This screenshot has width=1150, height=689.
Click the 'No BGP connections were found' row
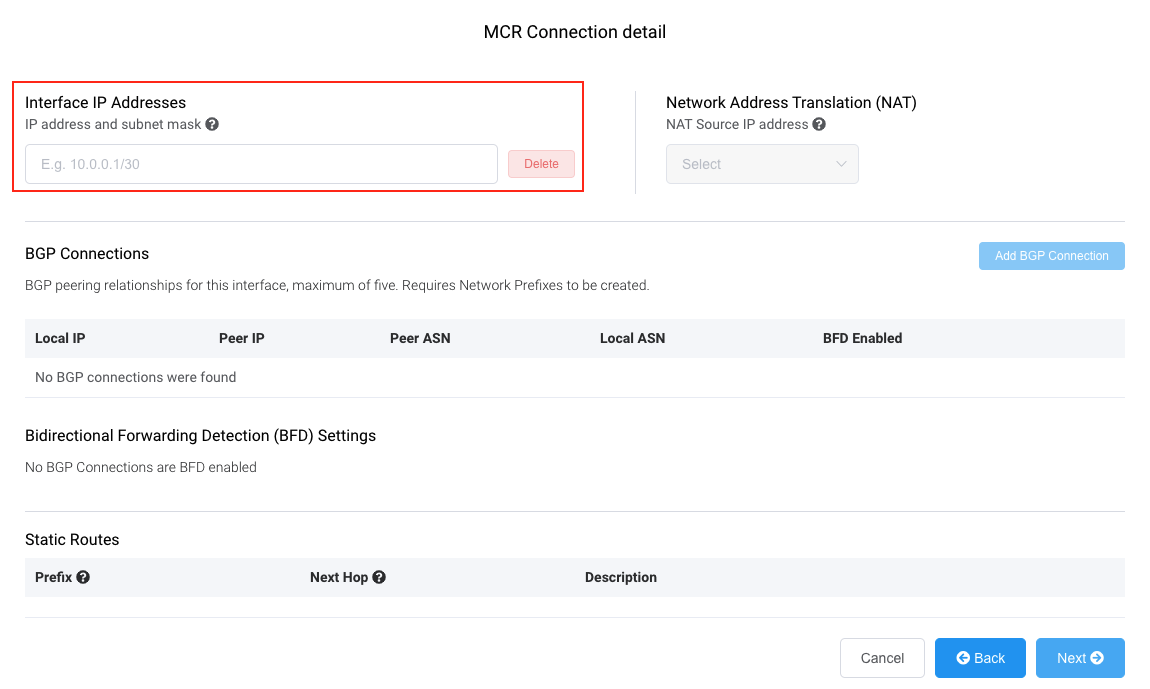(136, 377)
